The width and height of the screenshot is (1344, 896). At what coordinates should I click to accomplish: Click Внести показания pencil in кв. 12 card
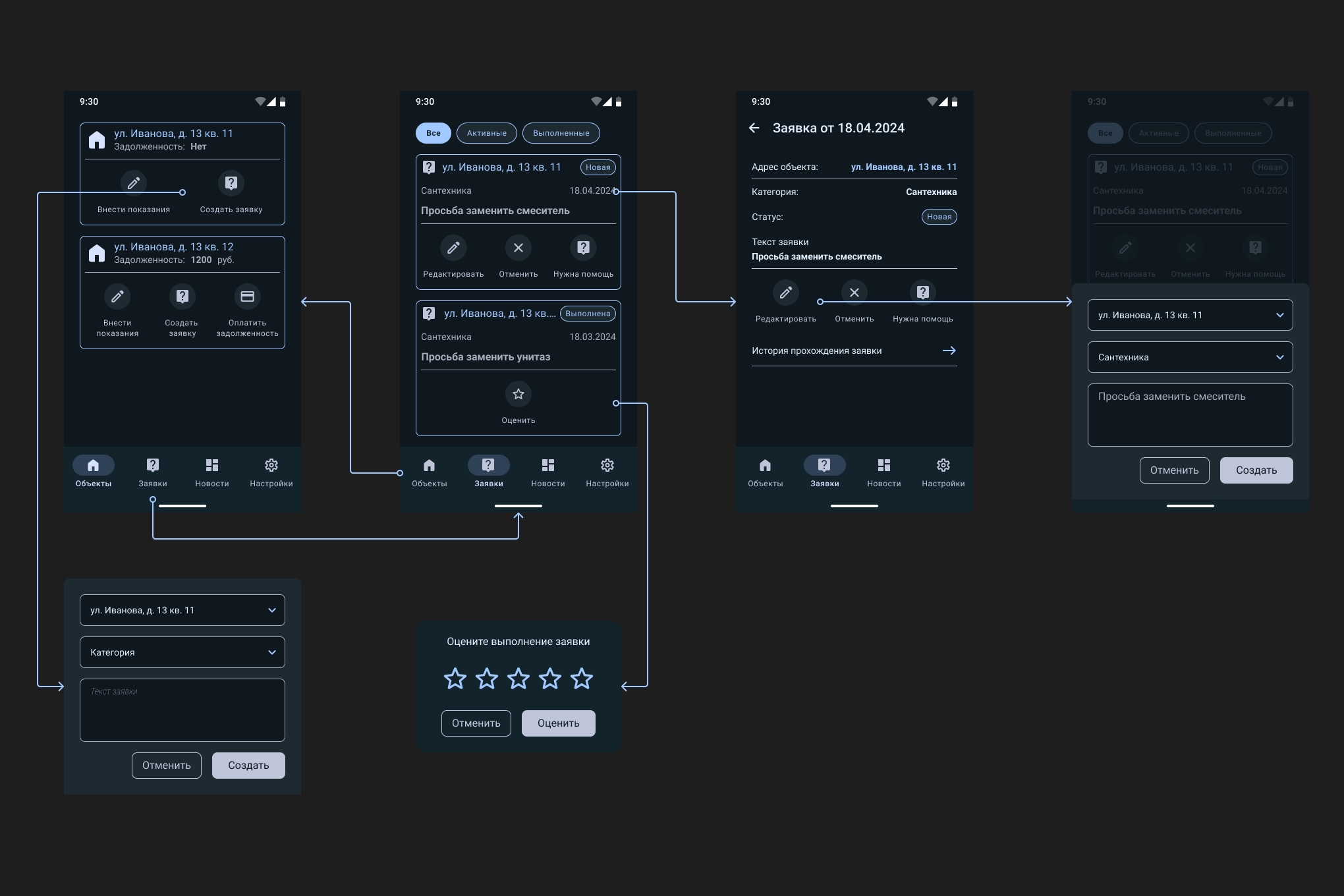pos(117,296)
